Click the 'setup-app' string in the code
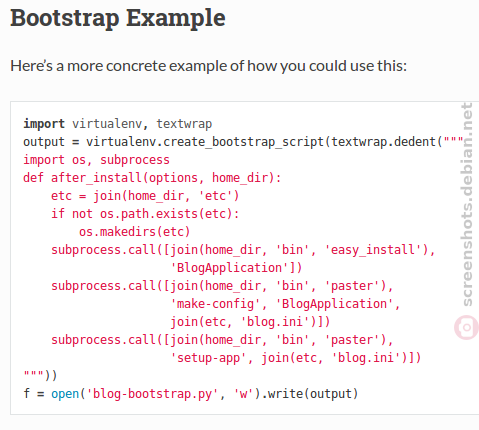The image size is (479, 430). pyautogui.click(x=208, y=358)
